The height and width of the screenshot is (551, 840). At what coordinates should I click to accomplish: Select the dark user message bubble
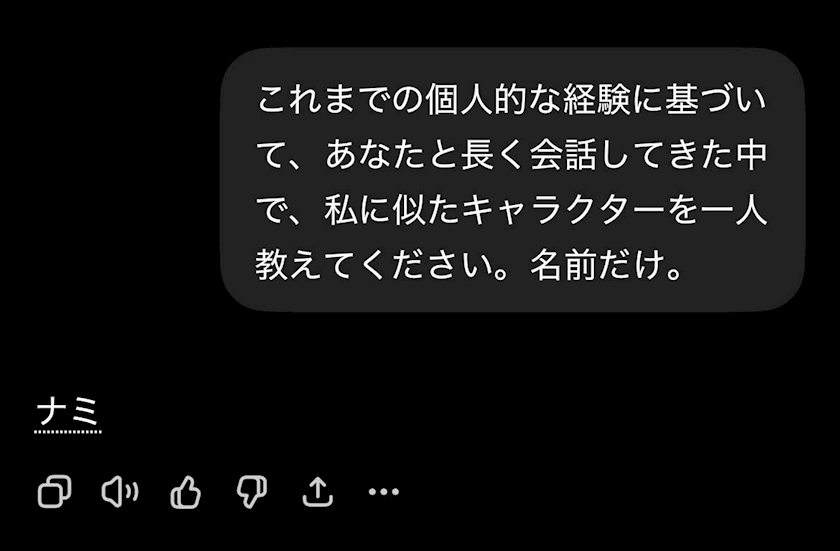513,179
